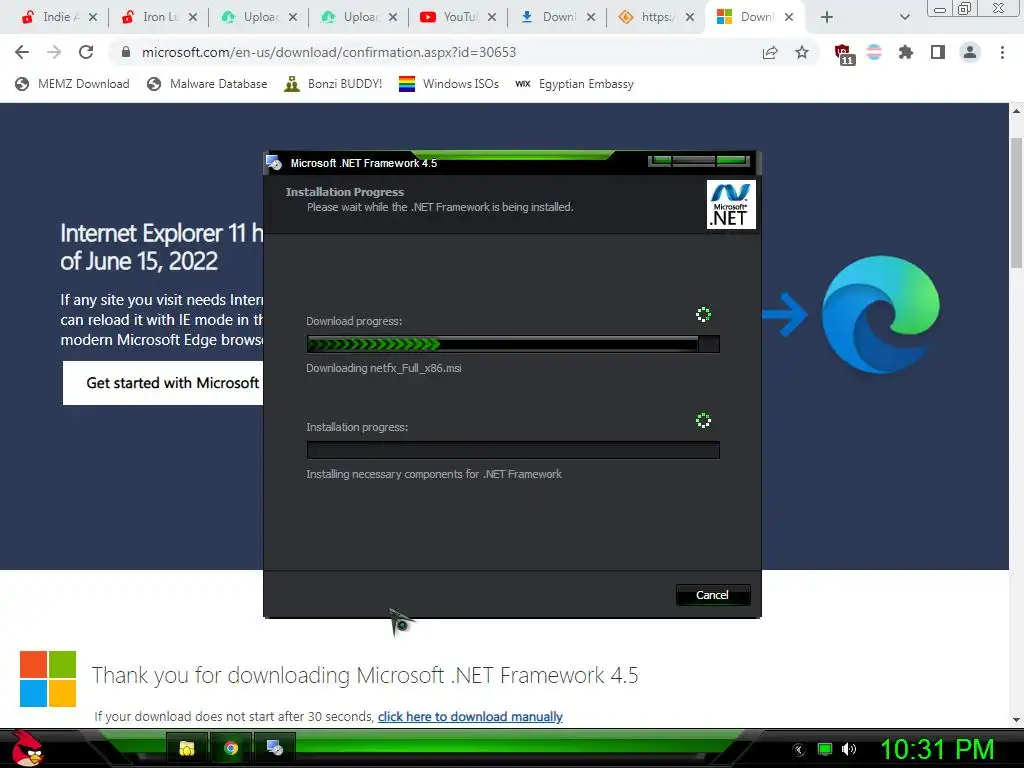Open the Chrome three-dot menu
The image size is (1024, 768).
(1002, 52)
